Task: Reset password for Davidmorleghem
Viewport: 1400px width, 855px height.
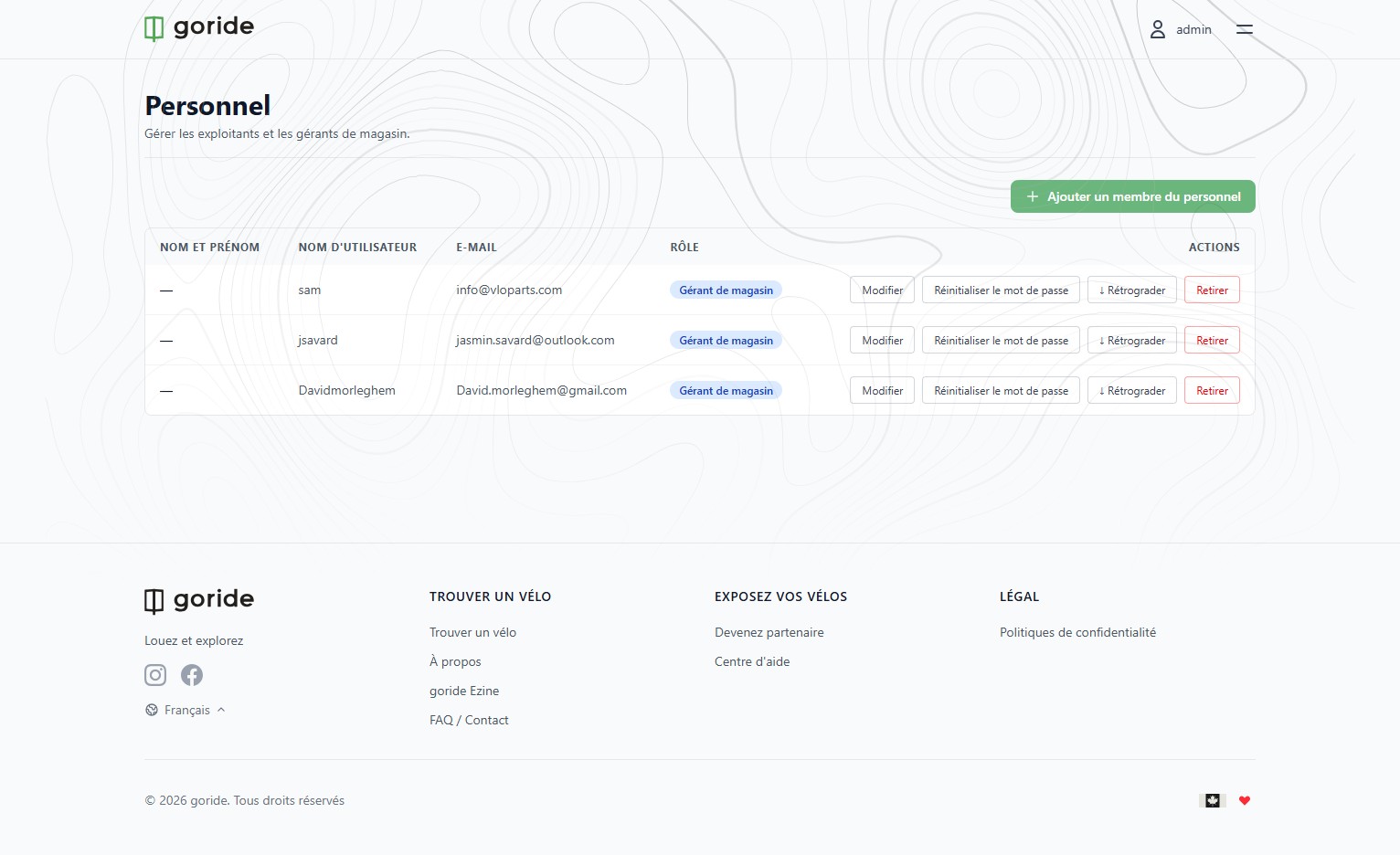Action: 1002,391
